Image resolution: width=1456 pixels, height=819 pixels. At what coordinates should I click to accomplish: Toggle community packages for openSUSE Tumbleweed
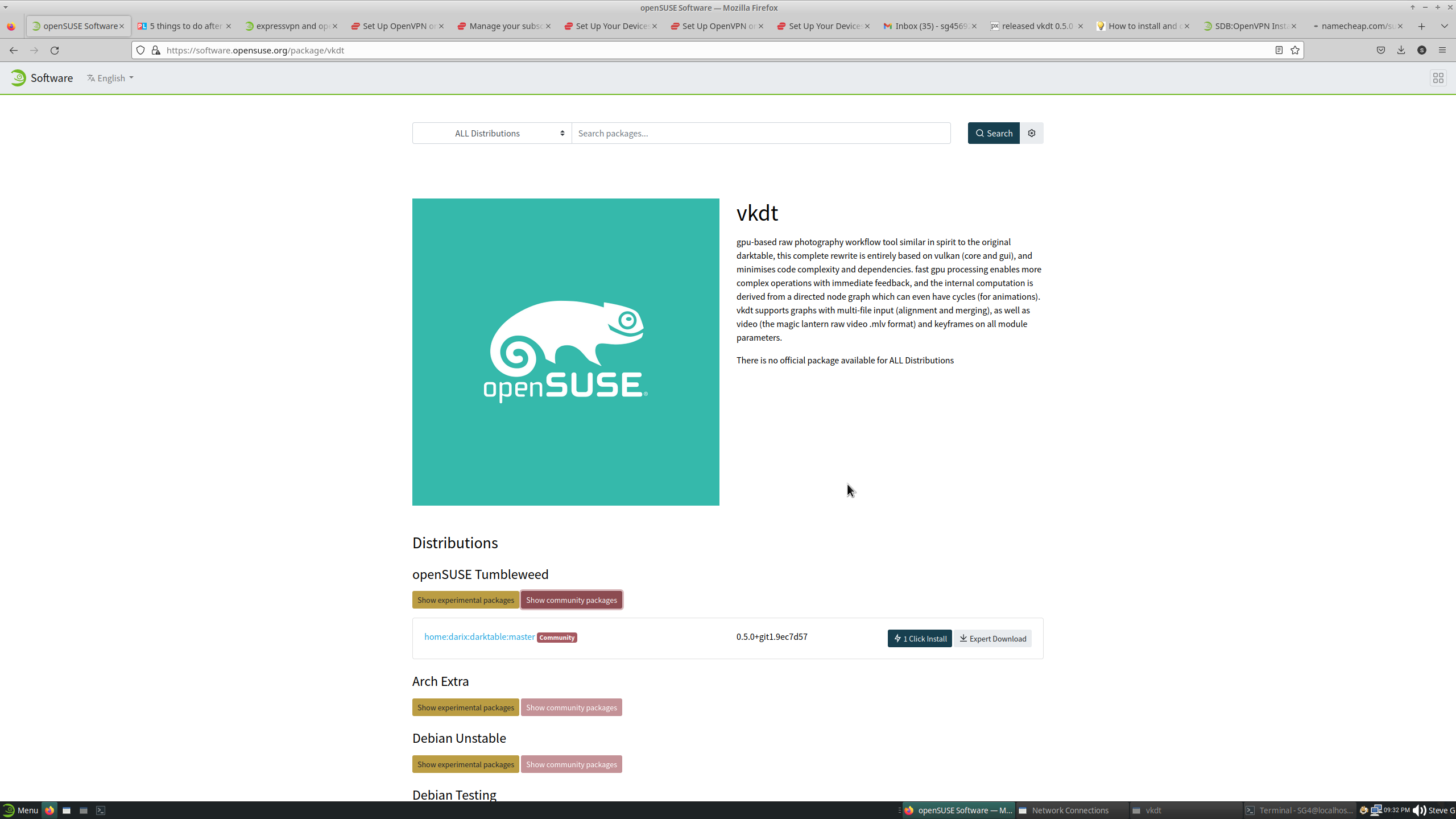572,600
